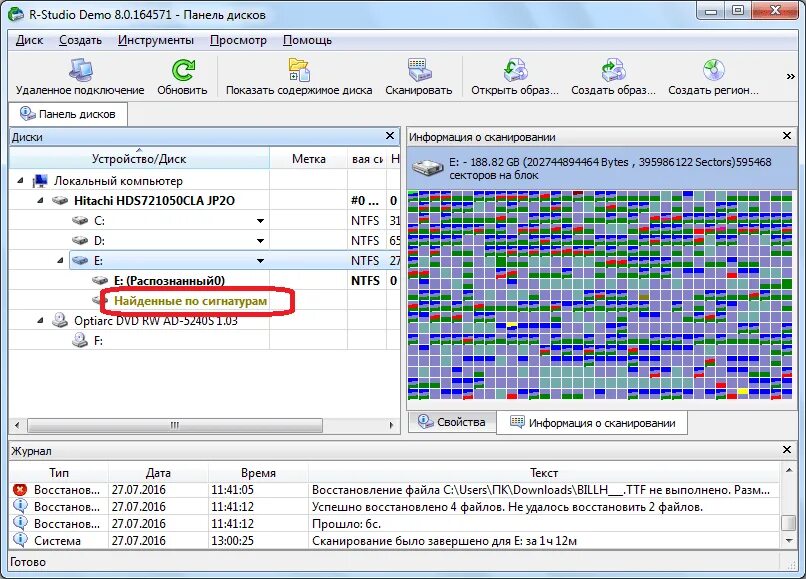Open the Диск menu
Viewport: 806px width, 579px height.
(x=29, y=40)
